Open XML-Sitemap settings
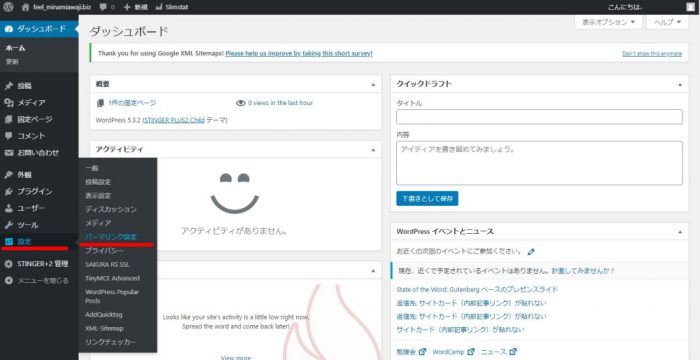 (x=104, y=328)
